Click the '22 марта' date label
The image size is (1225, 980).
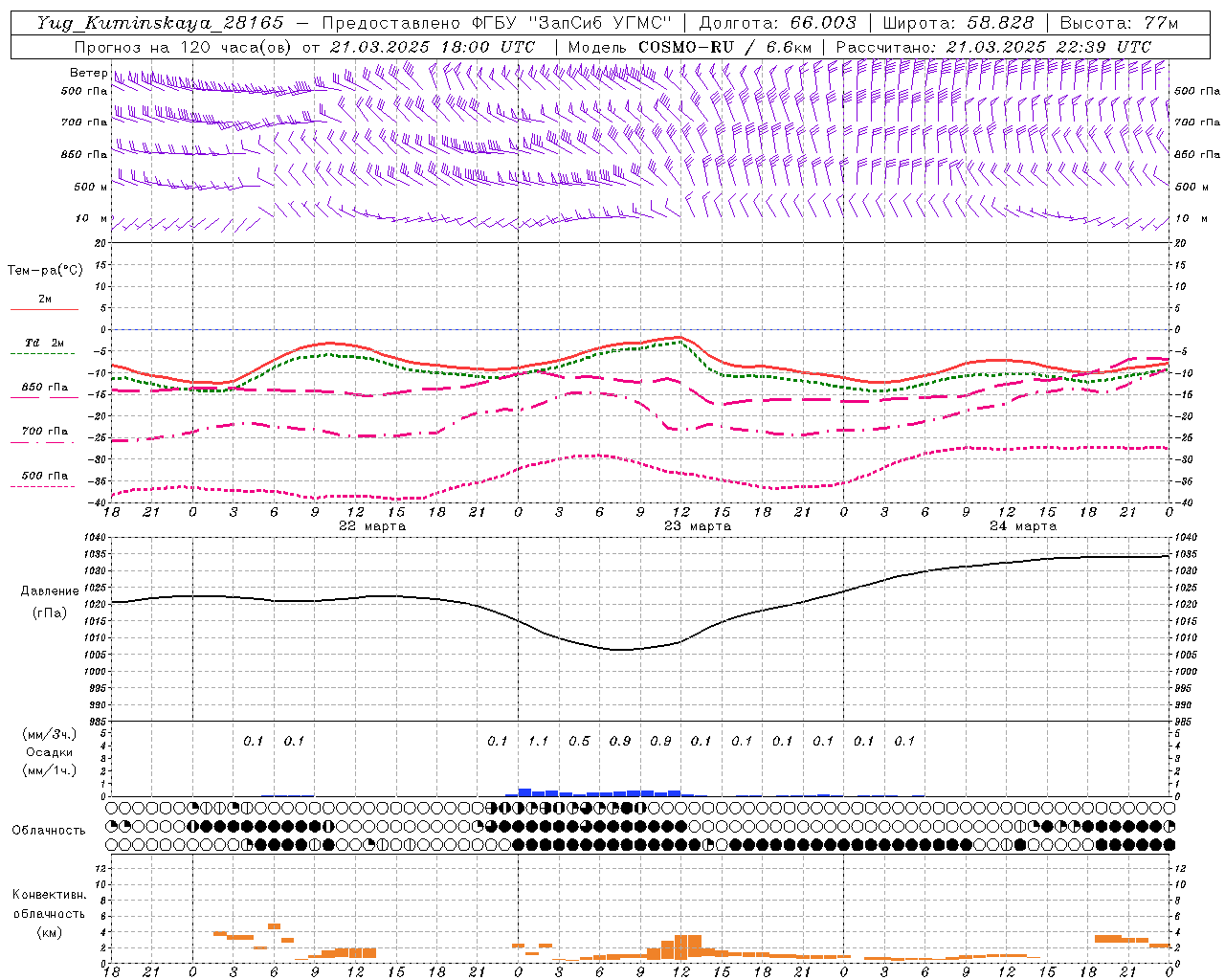pos(372,526)
